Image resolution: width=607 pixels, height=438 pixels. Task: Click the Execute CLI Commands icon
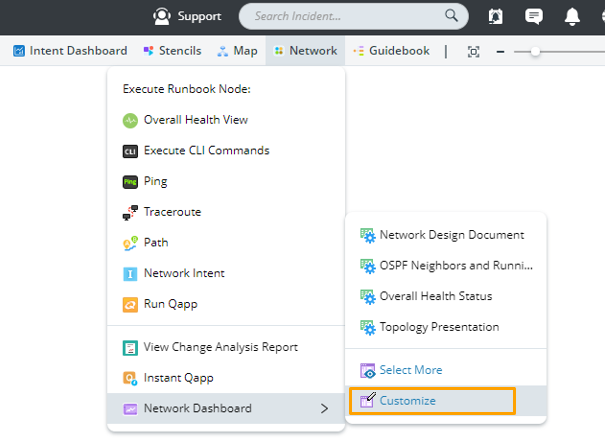click(130, 151)
